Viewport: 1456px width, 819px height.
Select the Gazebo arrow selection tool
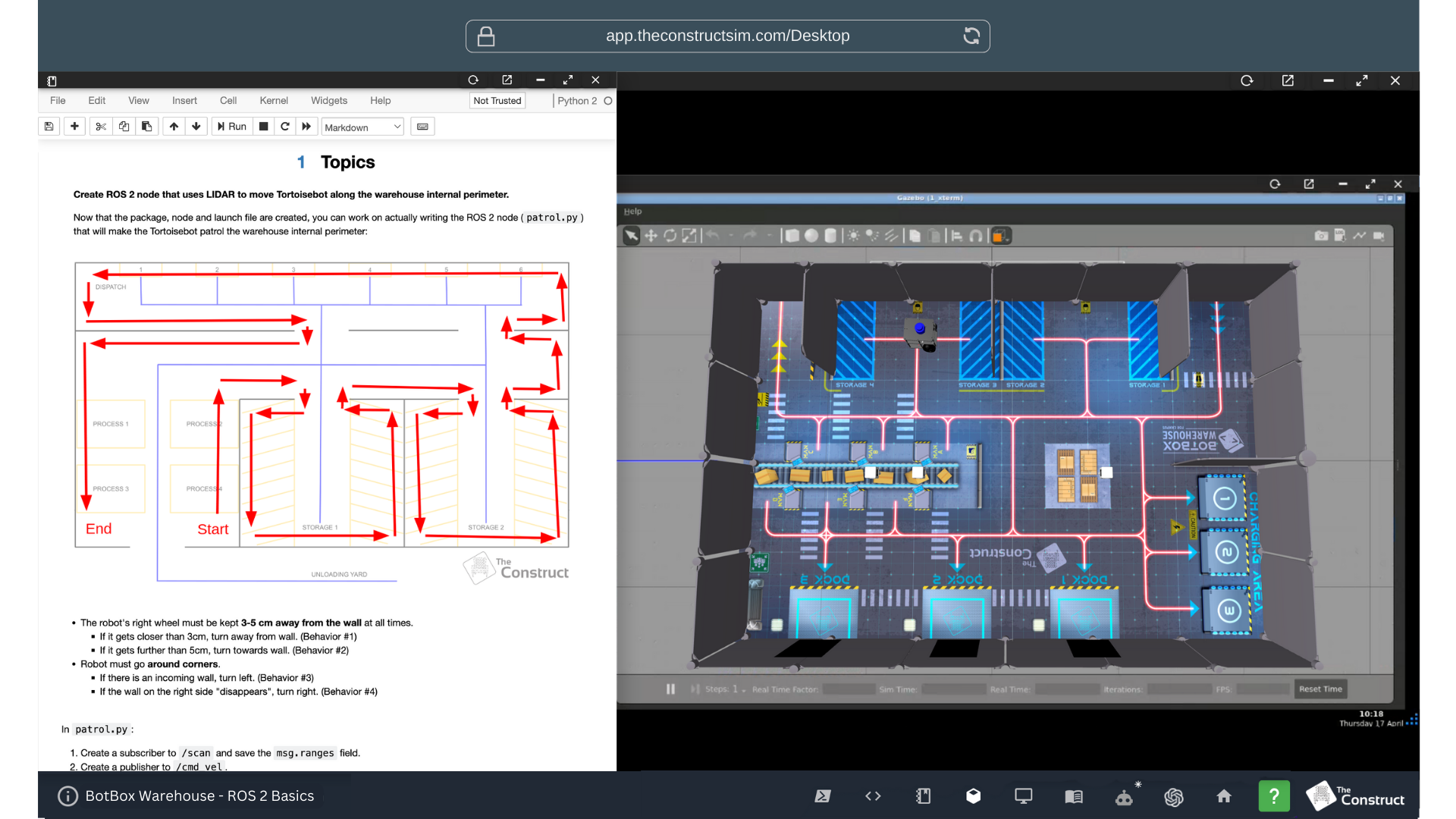tap(631, 236)
